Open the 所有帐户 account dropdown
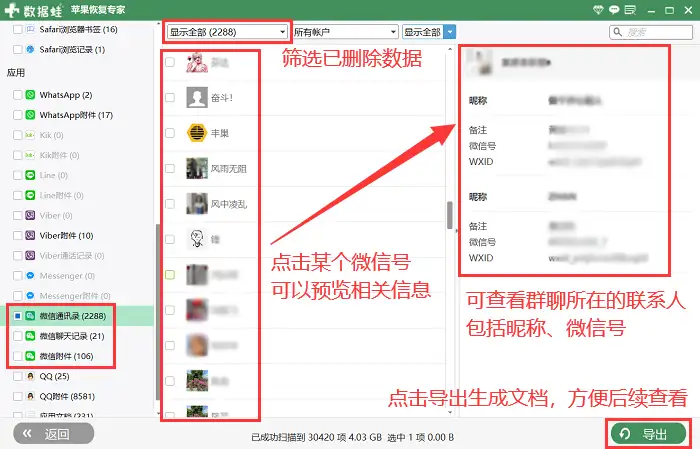This screenshot has height=449, width=700. (345, 32)
